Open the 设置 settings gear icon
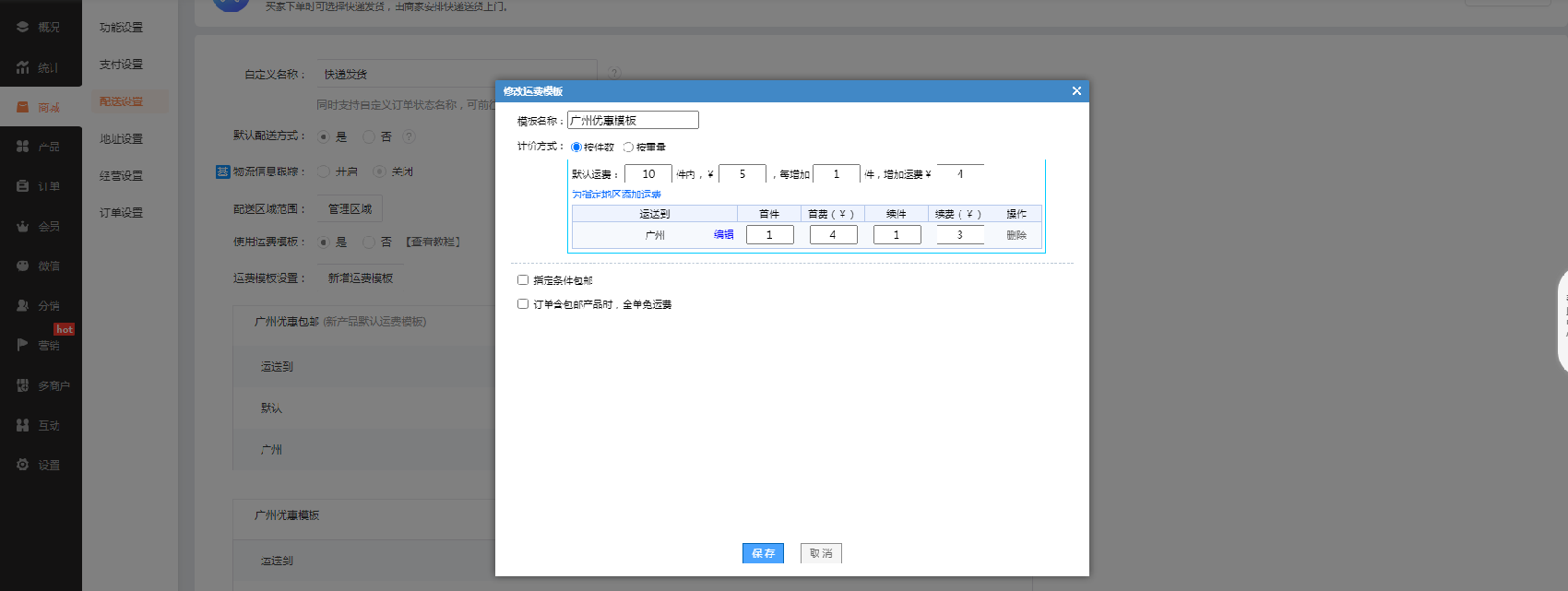 (23, 465)
